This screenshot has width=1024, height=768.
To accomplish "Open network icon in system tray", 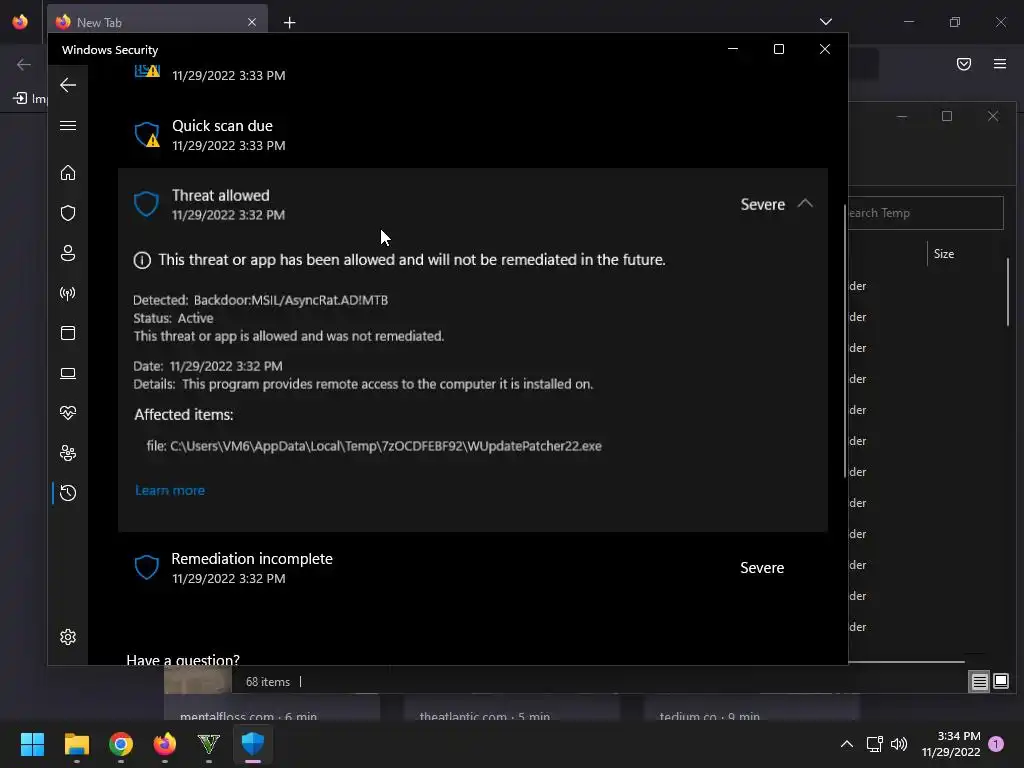I will coord(874,744).
